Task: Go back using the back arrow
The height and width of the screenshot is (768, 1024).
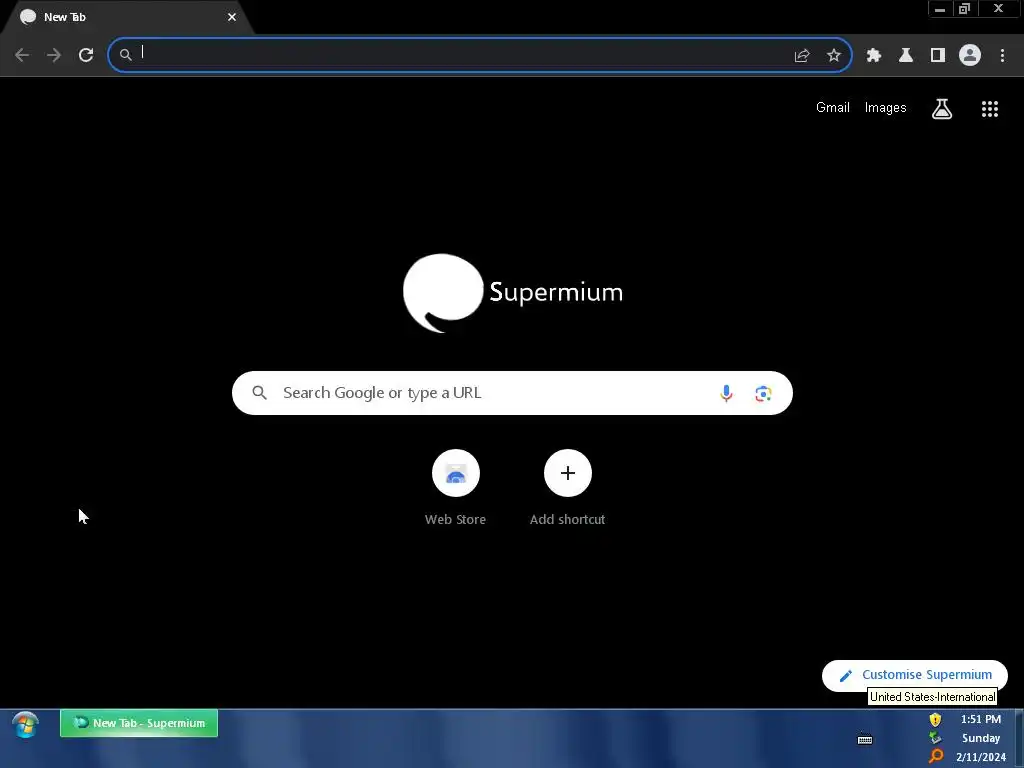Action: [22, 55]
